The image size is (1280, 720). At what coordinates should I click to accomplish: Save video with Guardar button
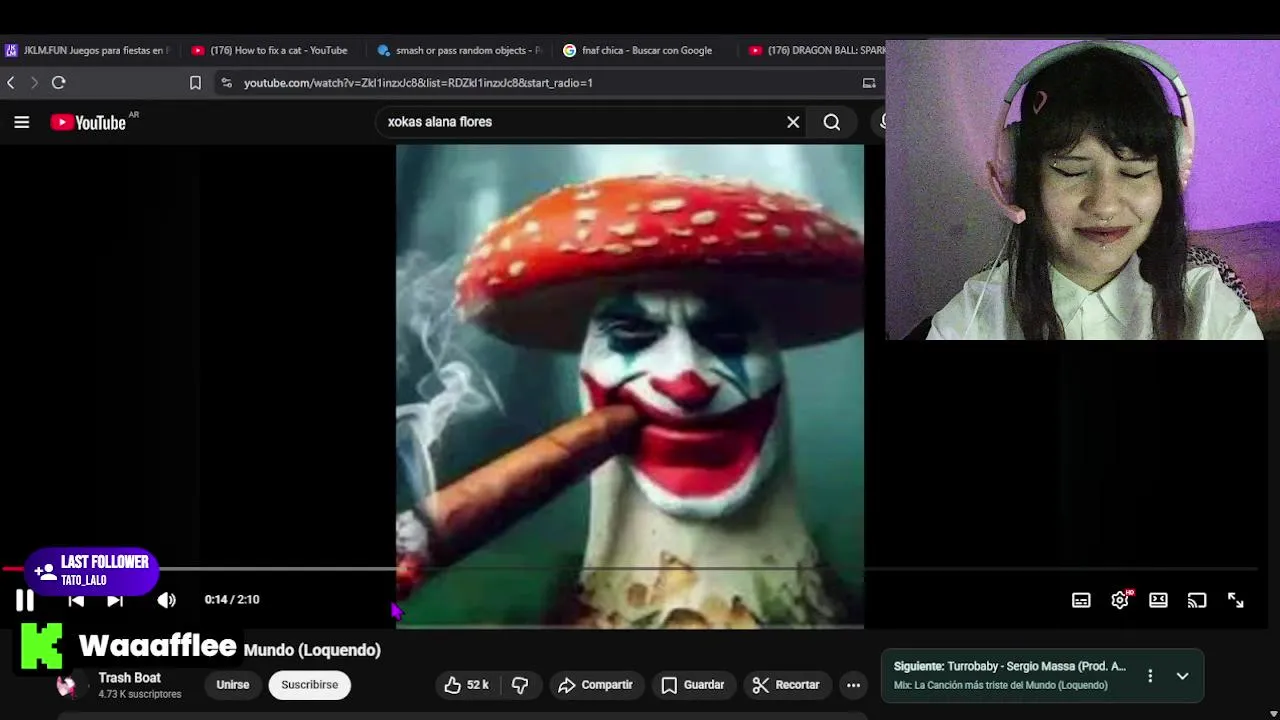point(693,685)
